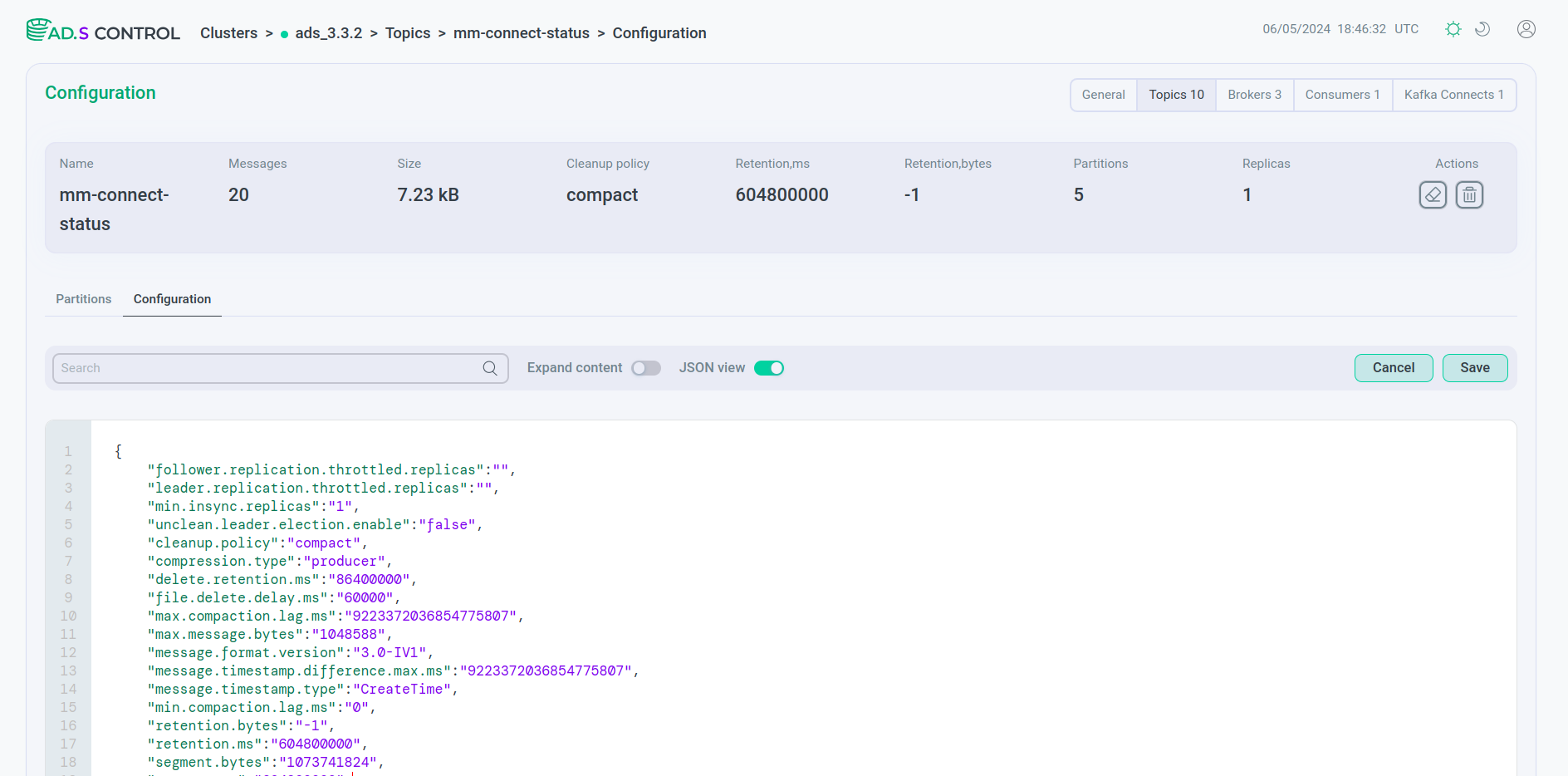Click the Save button
Image resolution: width=1568 pixels, height=776 pixels.
point(1475,368)
